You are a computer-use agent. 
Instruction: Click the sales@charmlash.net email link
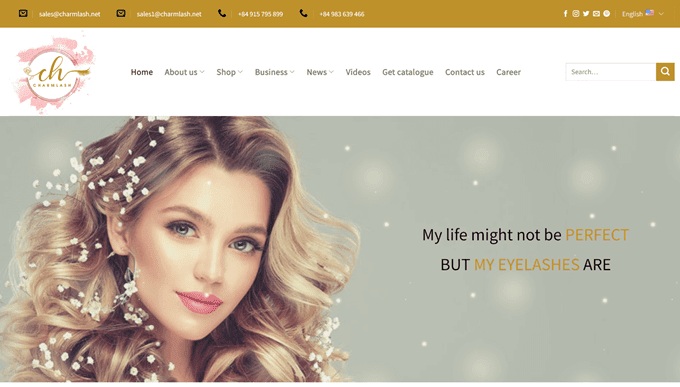pyautogui.click(x=69, y=14)
